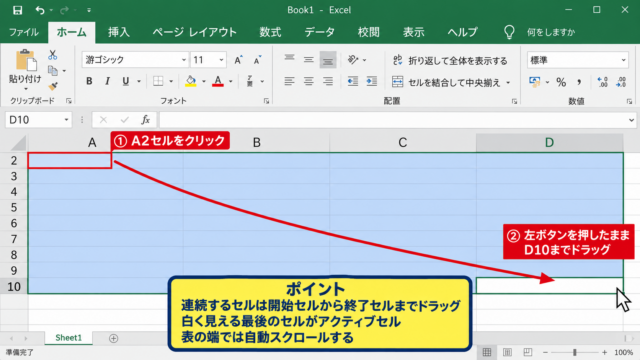Open the font color dropdown arrow
Image resolution: width=640 pixels, height=360 pixels.
[x=231, y=81]
